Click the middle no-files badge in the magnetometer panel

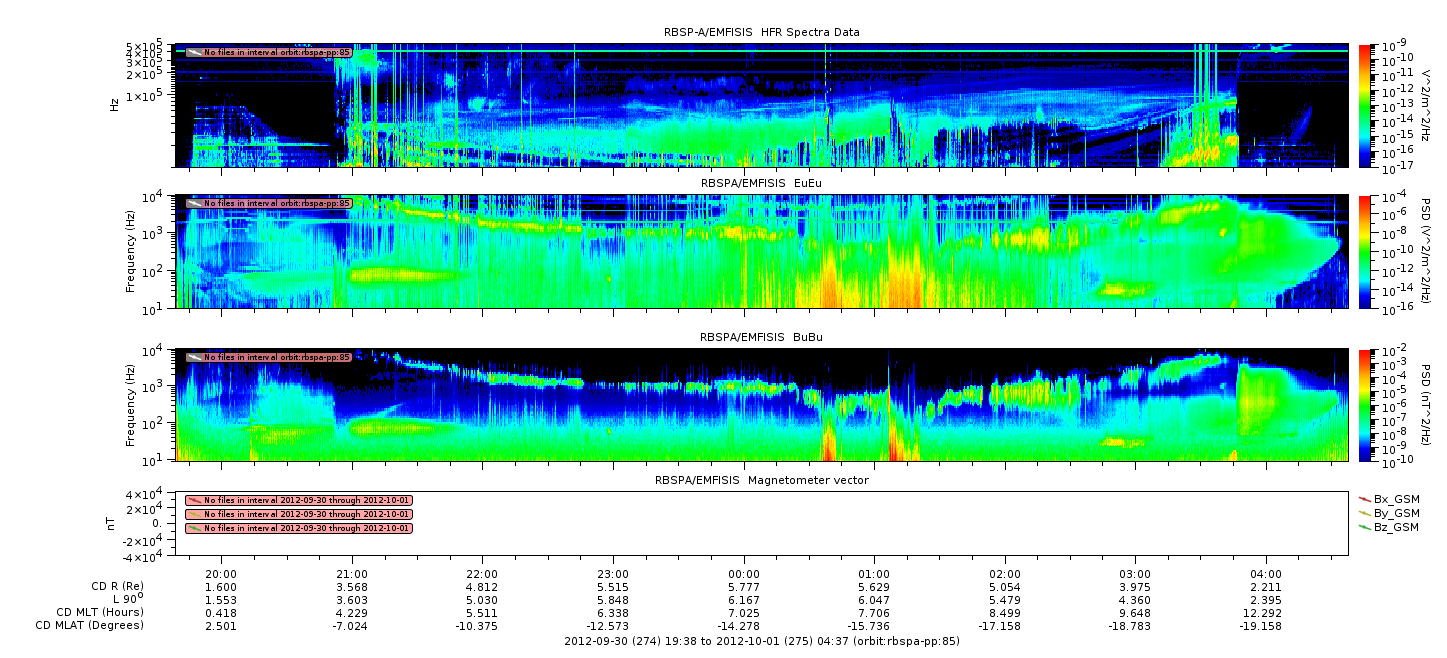click(298, 514)
